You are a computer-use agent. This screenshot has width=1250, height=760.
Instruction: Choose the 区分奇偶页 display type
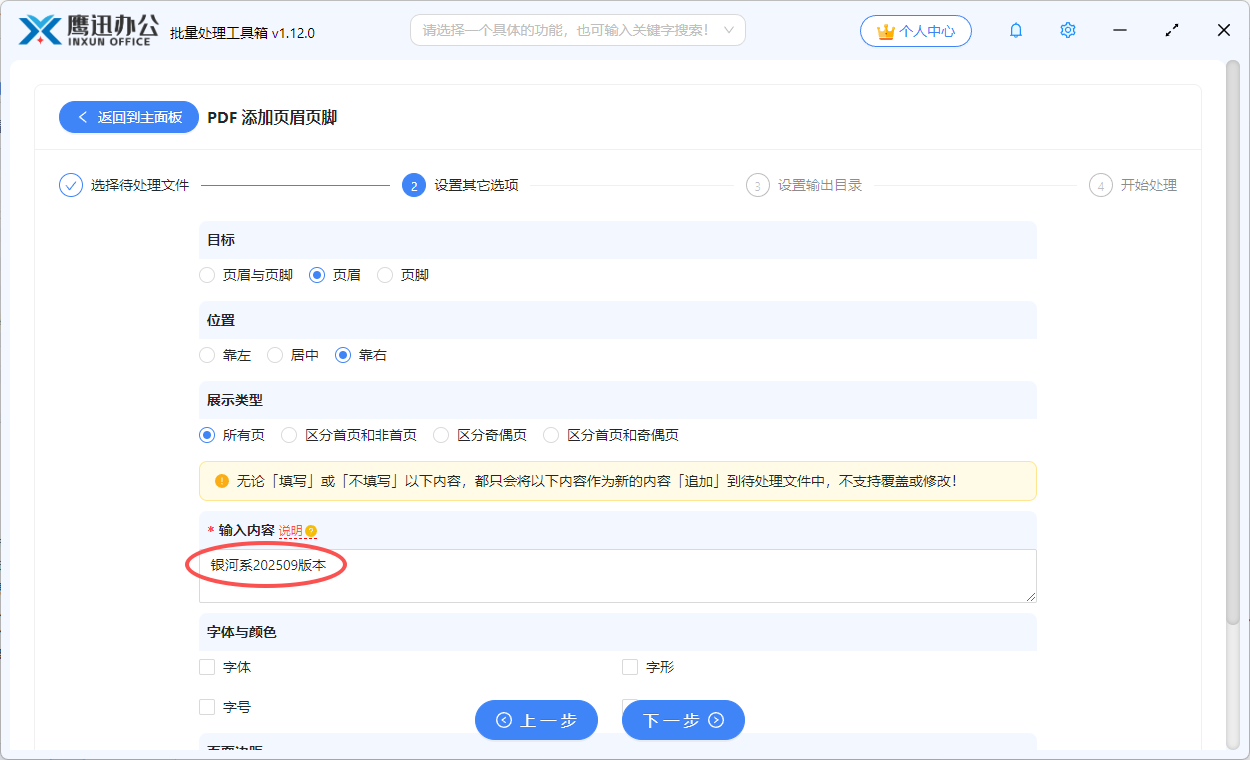coord(440,434)
